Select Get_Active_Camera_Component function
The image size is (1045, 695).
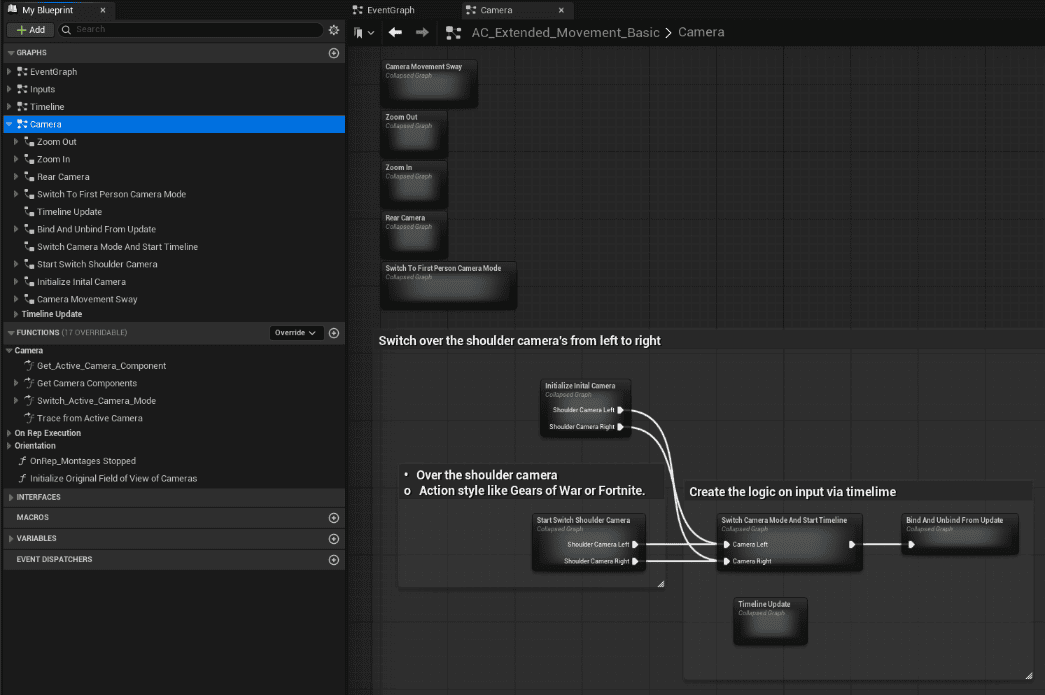click(101, 366)
